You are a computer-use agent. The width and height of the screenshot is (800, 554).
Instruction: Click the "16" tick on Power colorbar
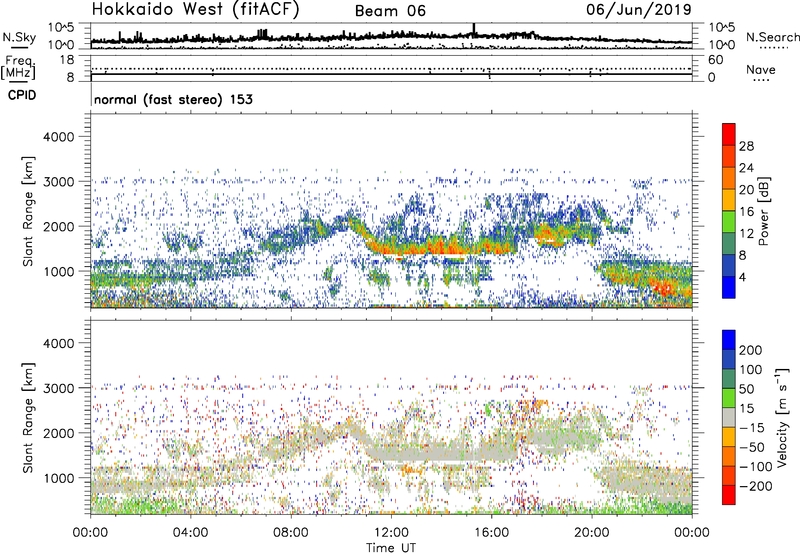(746, 212)
